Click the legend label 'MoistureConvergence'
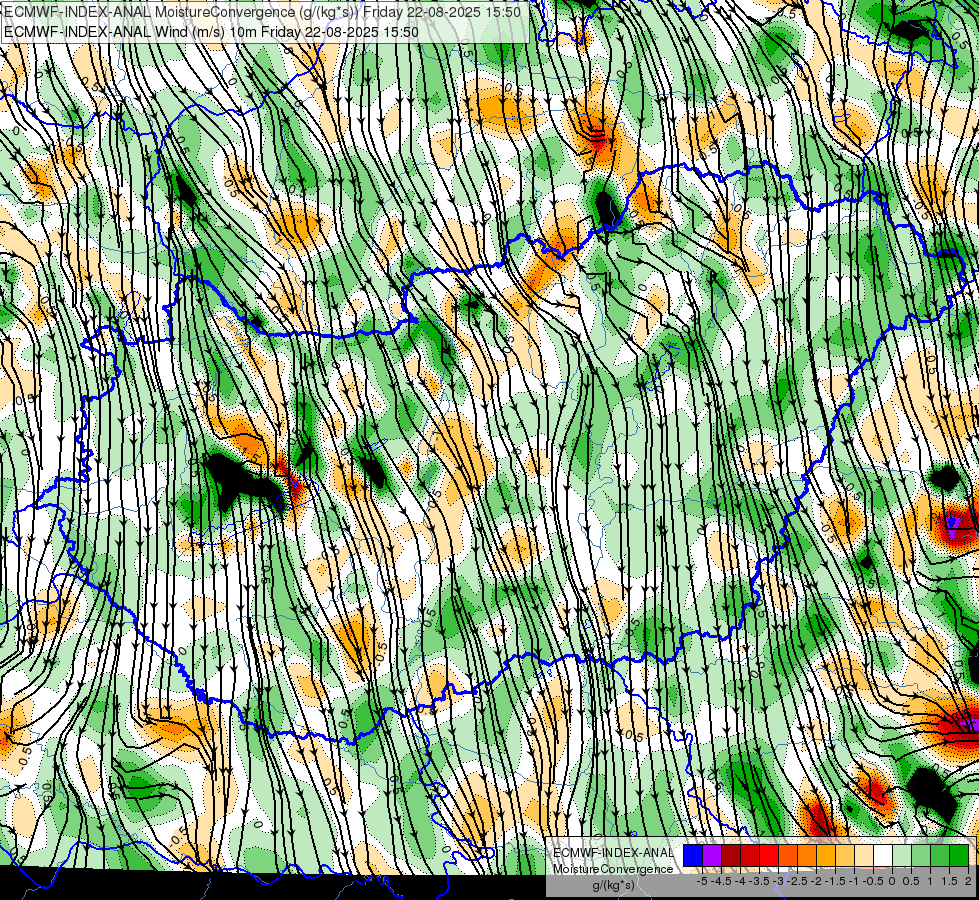 pyautogui.click(x=613, y=869)
